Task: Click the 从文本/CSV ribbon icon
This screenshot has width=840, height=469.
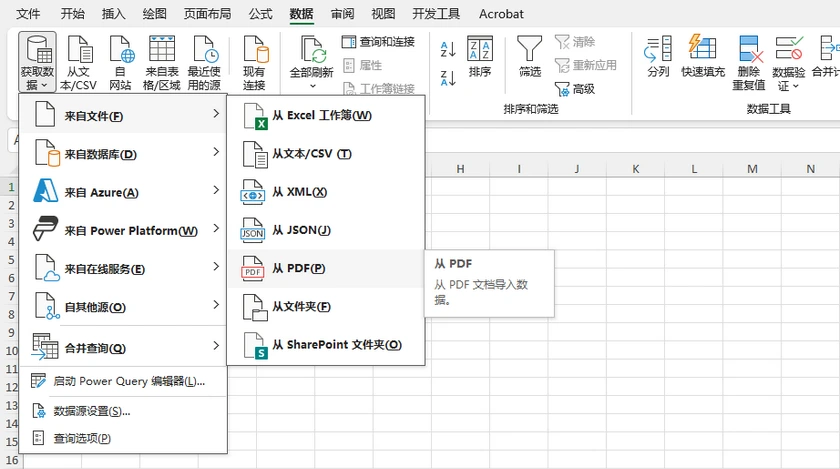Action: [78, 62]
